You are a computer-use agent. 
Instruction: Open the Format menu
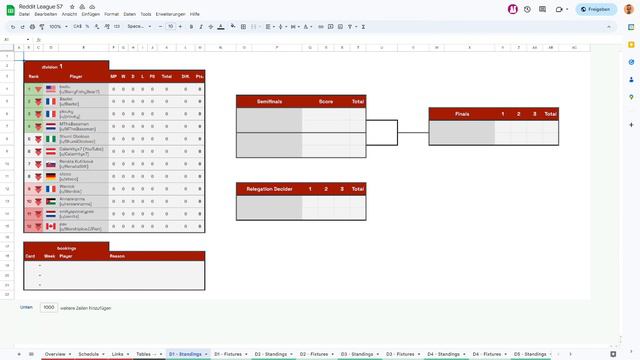click(x=111, y=14)
